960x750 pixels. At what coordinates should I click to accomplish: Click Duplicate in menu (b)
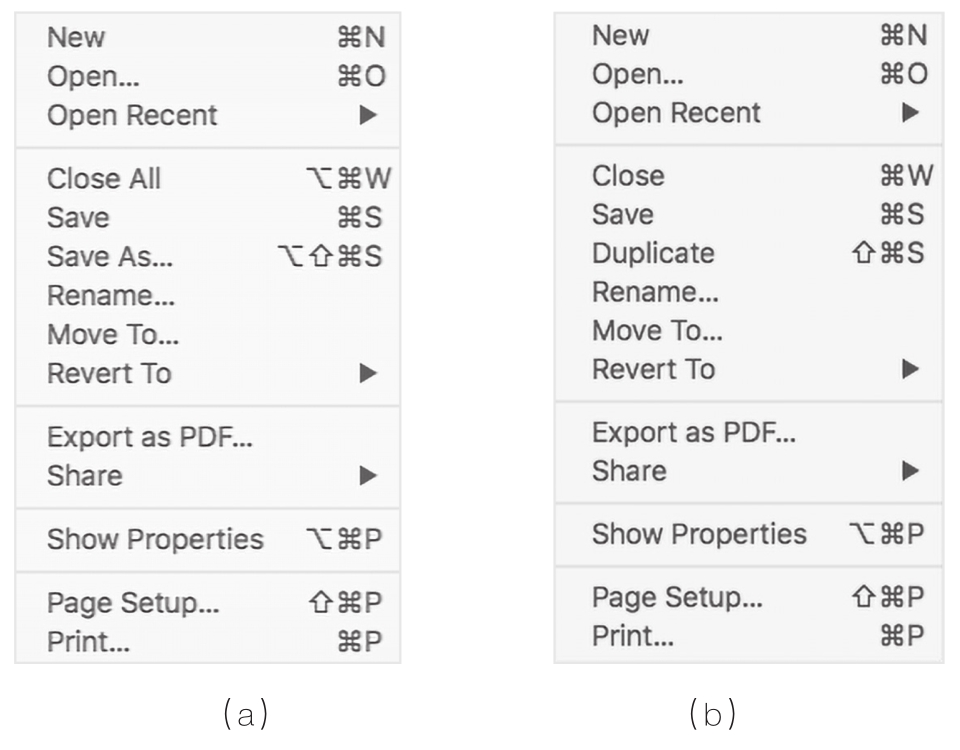(x=653, y=253)
